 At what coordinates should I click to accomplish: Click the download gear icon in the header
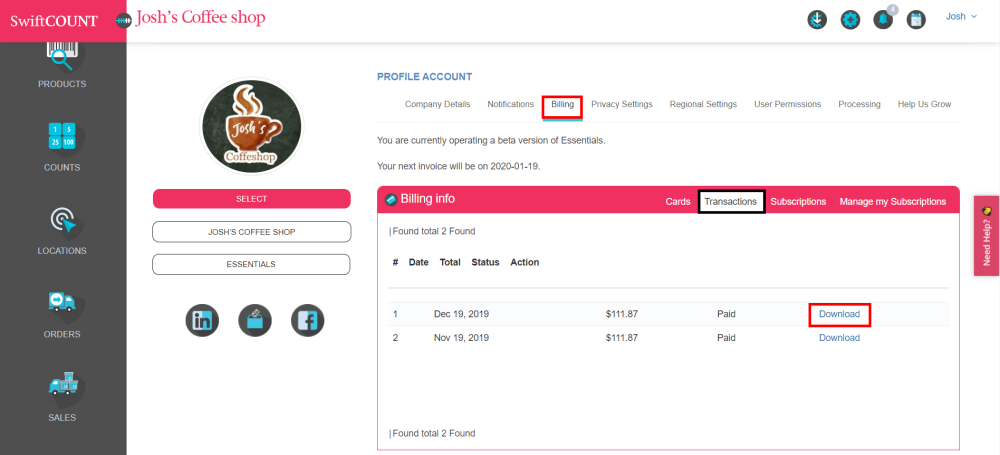click(x=818, y=19)
